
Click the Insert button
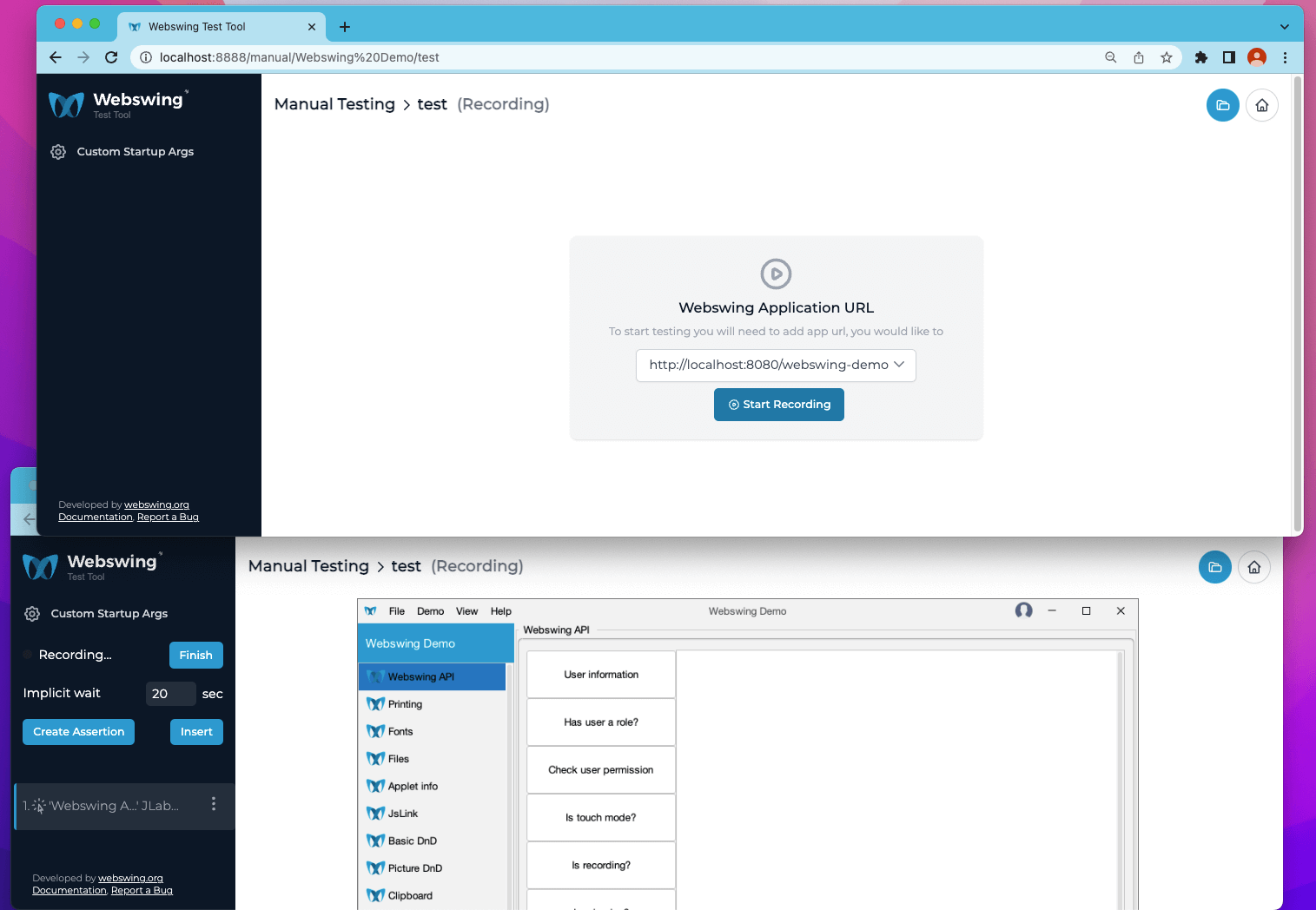pyautogui.click(x=196, y=732)
